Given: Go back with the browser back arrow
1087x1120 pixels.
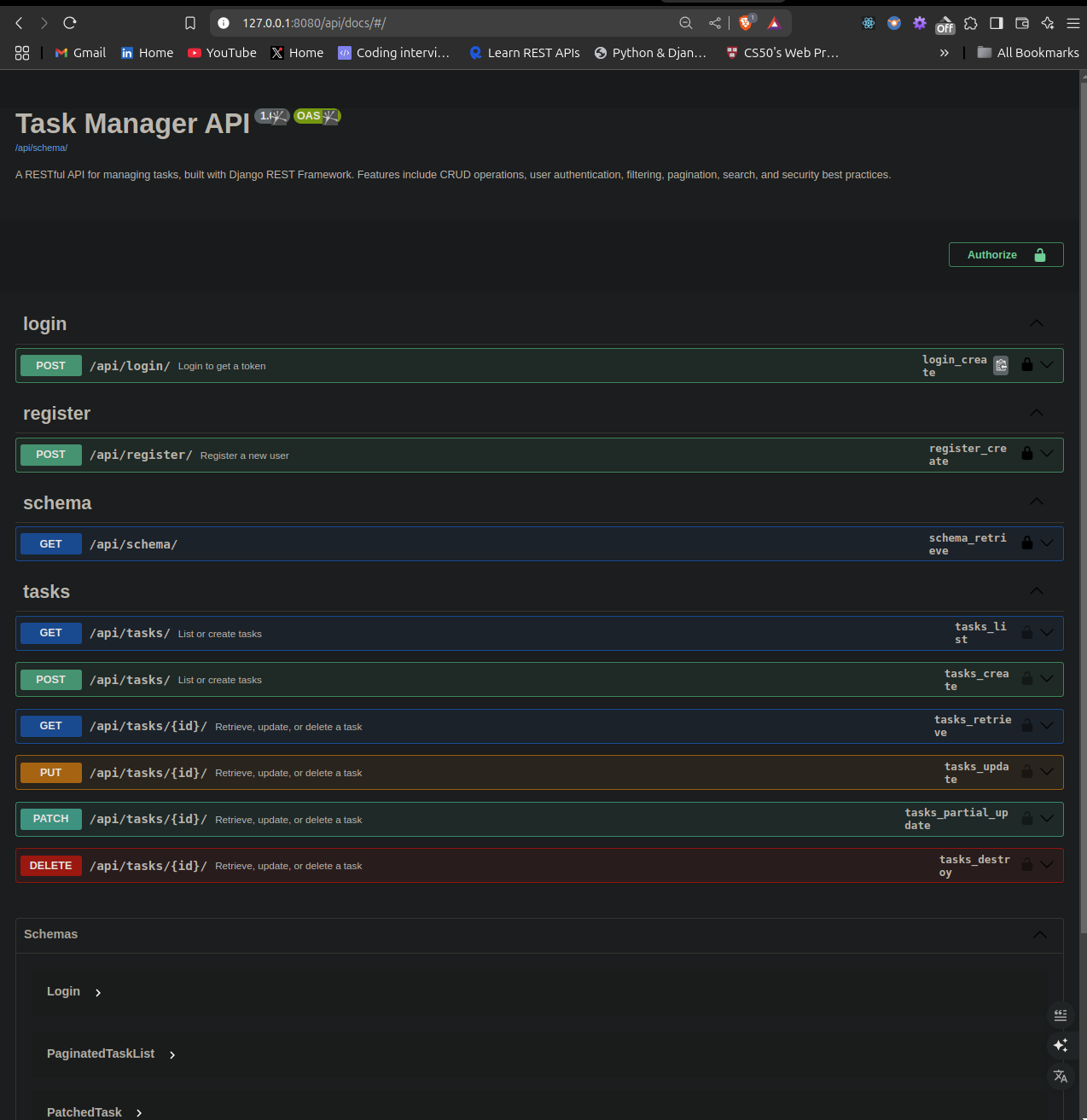Looking at the screenshot, I should (x=19, y=23).
